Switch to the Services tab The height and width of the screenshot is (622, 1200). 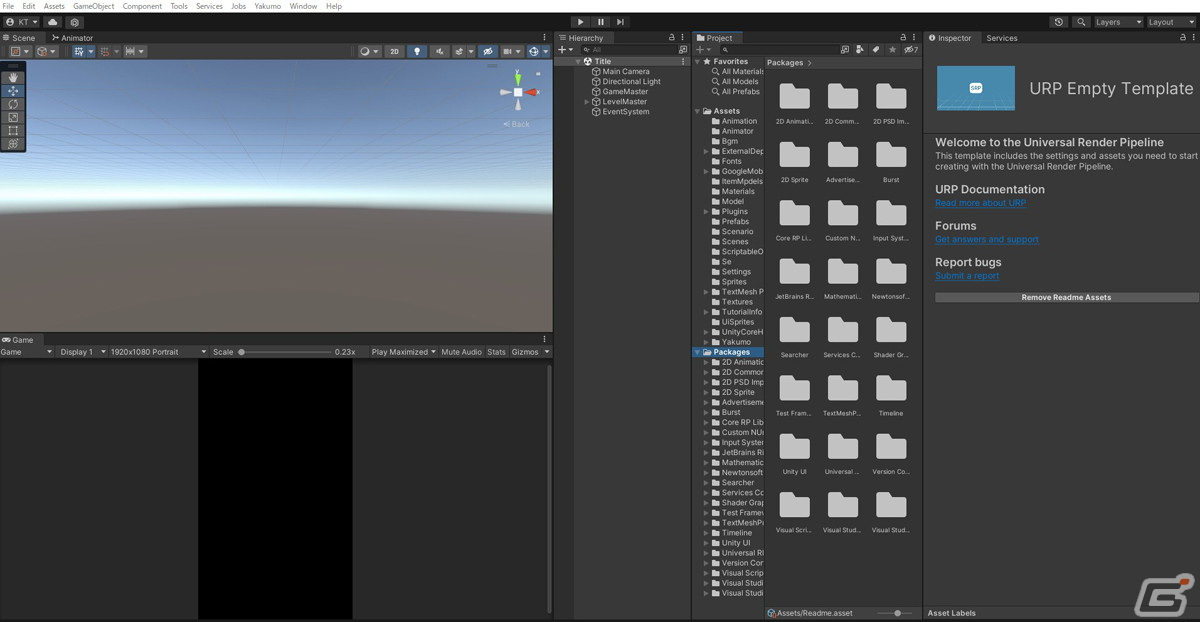coord(1001,38)
